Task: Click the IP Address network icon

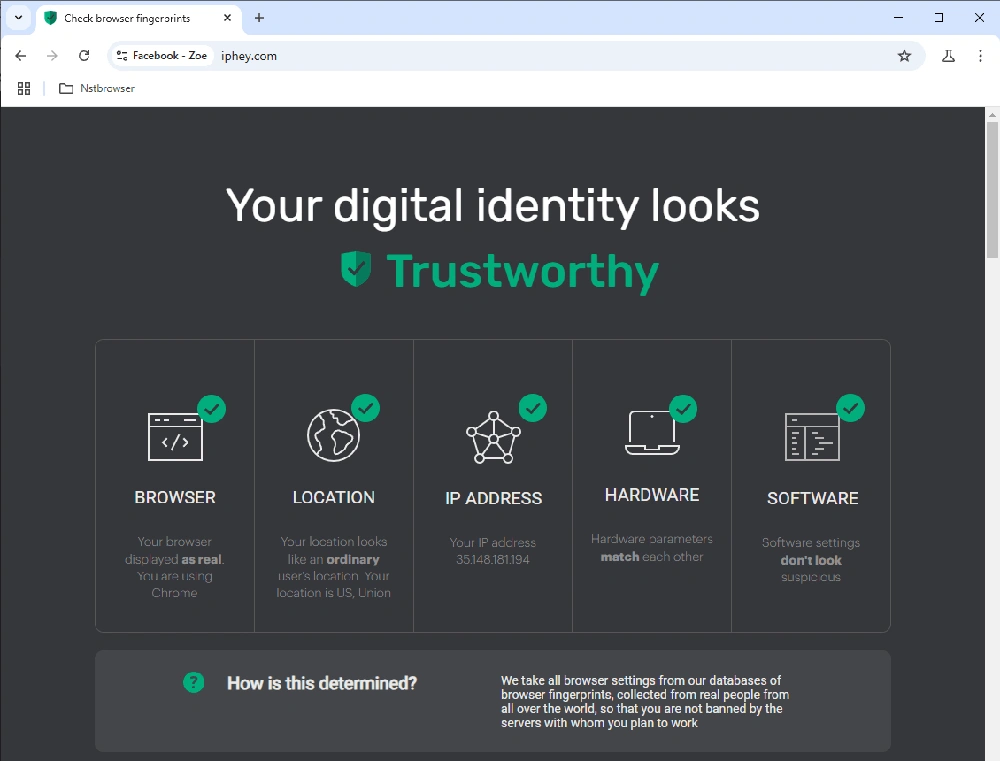Action: 492,437
